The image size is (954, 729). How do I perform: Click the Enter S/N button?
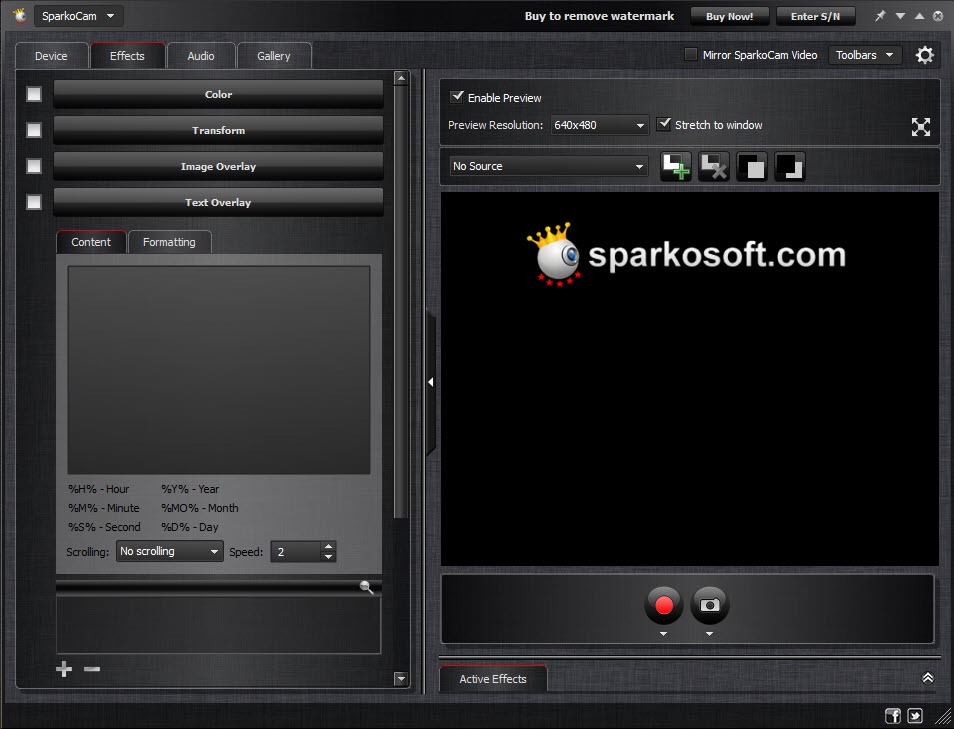pos(815,16)
